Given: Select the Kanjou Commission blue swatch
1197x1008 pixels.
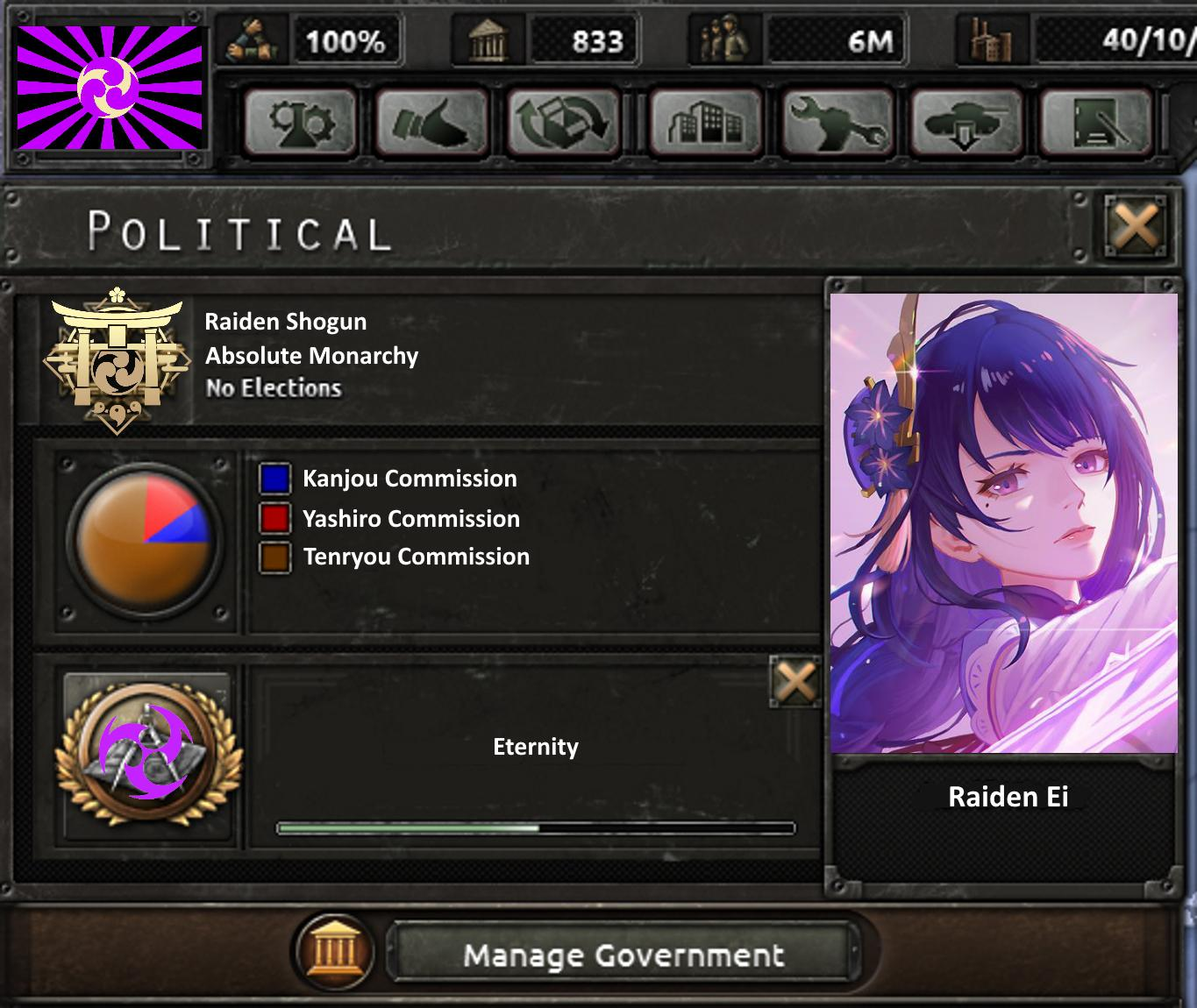Looking at the screenshot, I should (274, 479).
